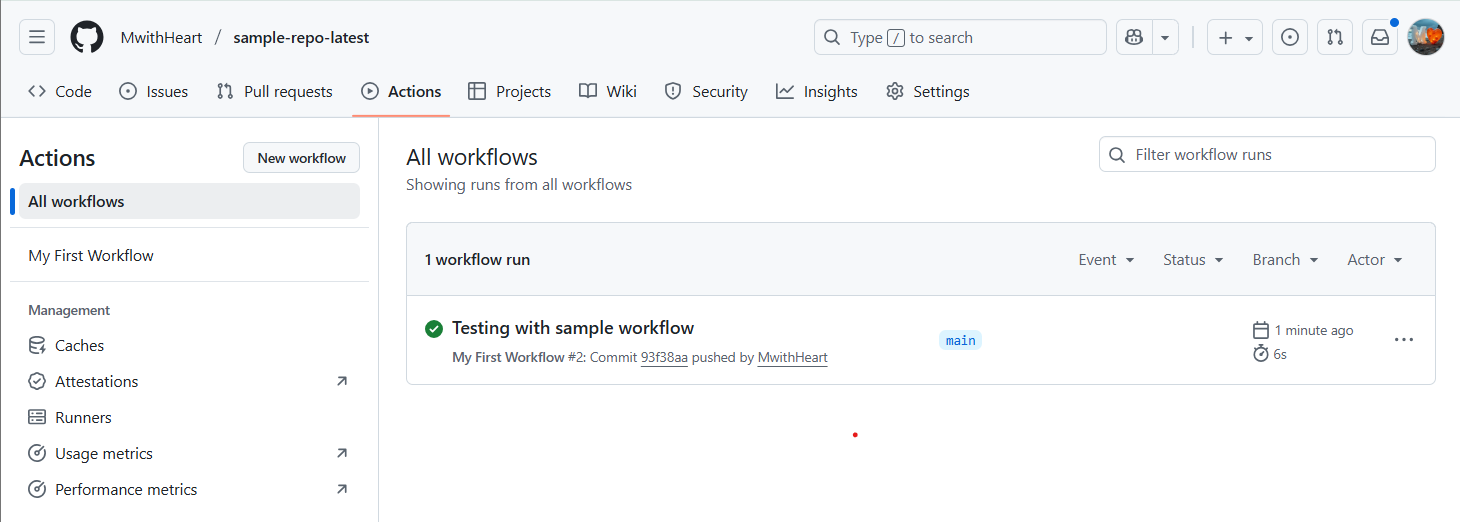Open the 93f38aa commit link
Viewport: 1460px width, 522px height.
(x=664, y=358)
